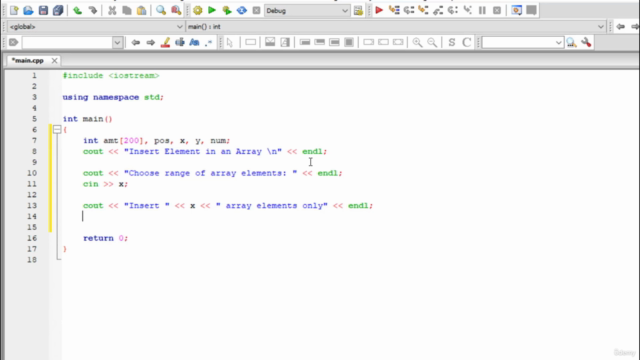640x360 pixels.
Task: Toggle the S source display button
Action: pos(451,42)
